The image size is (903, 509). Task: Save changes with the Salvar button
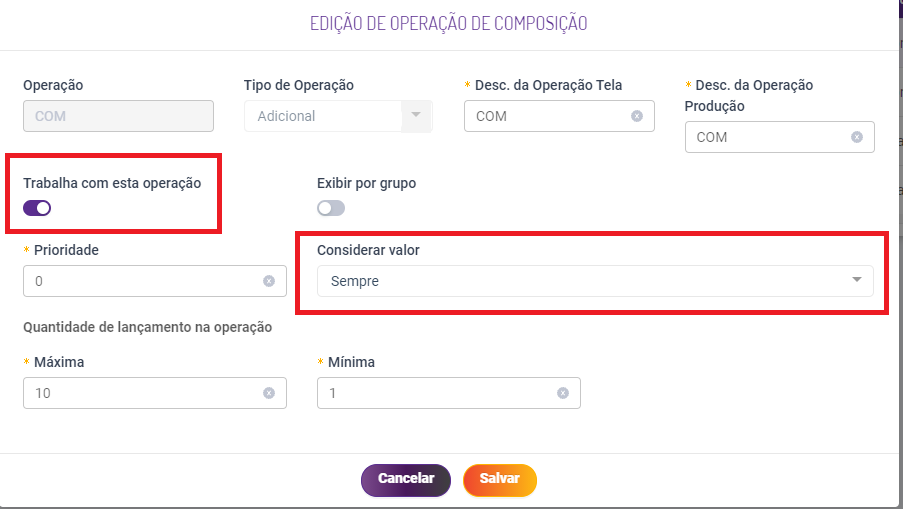pos(499,479)
